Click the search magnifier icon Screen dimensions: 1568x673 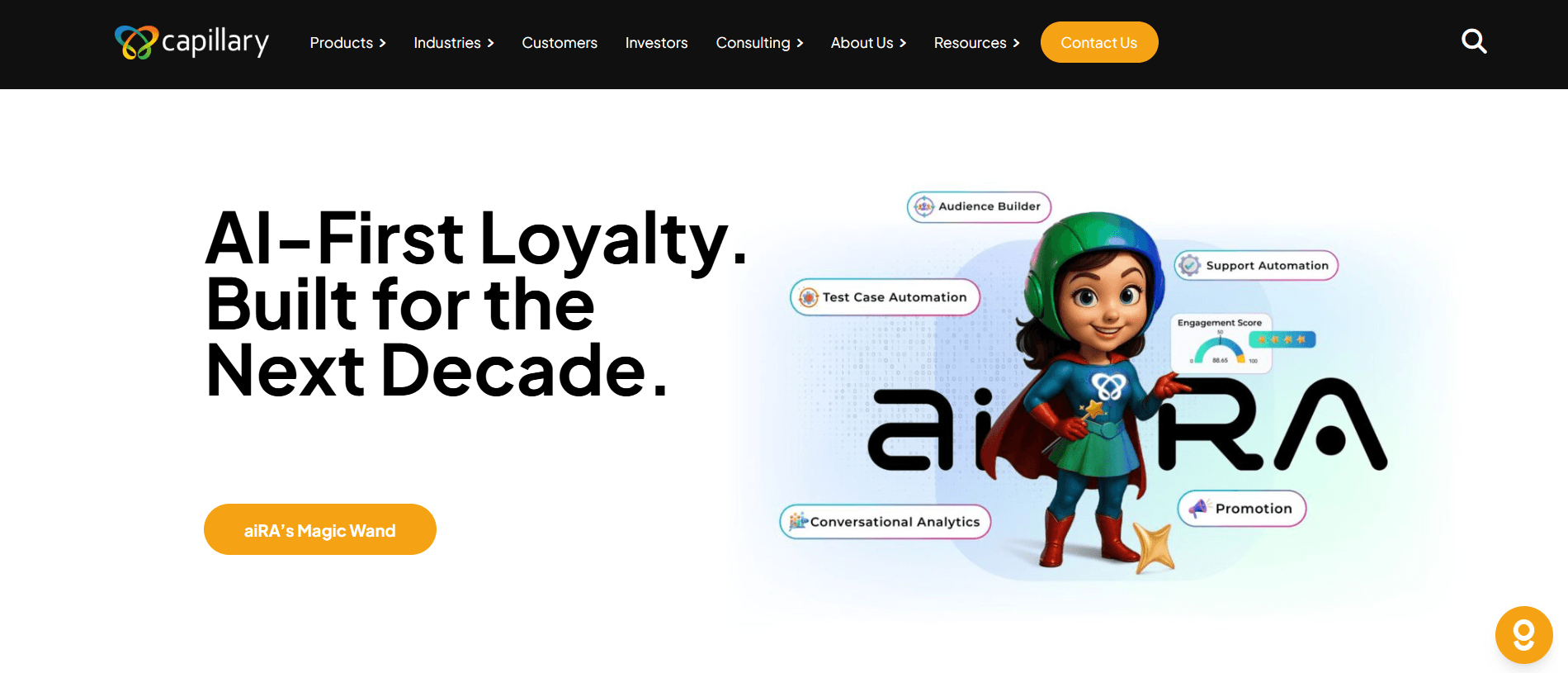coord(1474,41)
